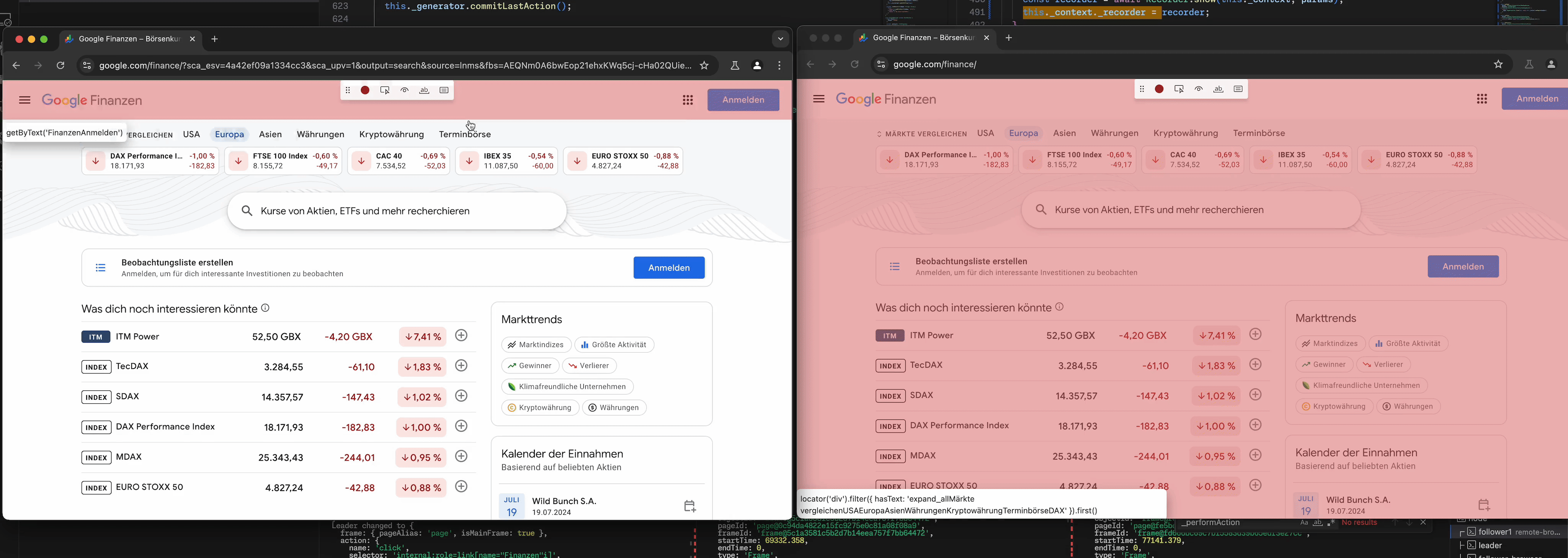Select Klimafreundliche Unternehmen chip in right window
Viewport: 1568px width, 558px height.
[1362, 385]
